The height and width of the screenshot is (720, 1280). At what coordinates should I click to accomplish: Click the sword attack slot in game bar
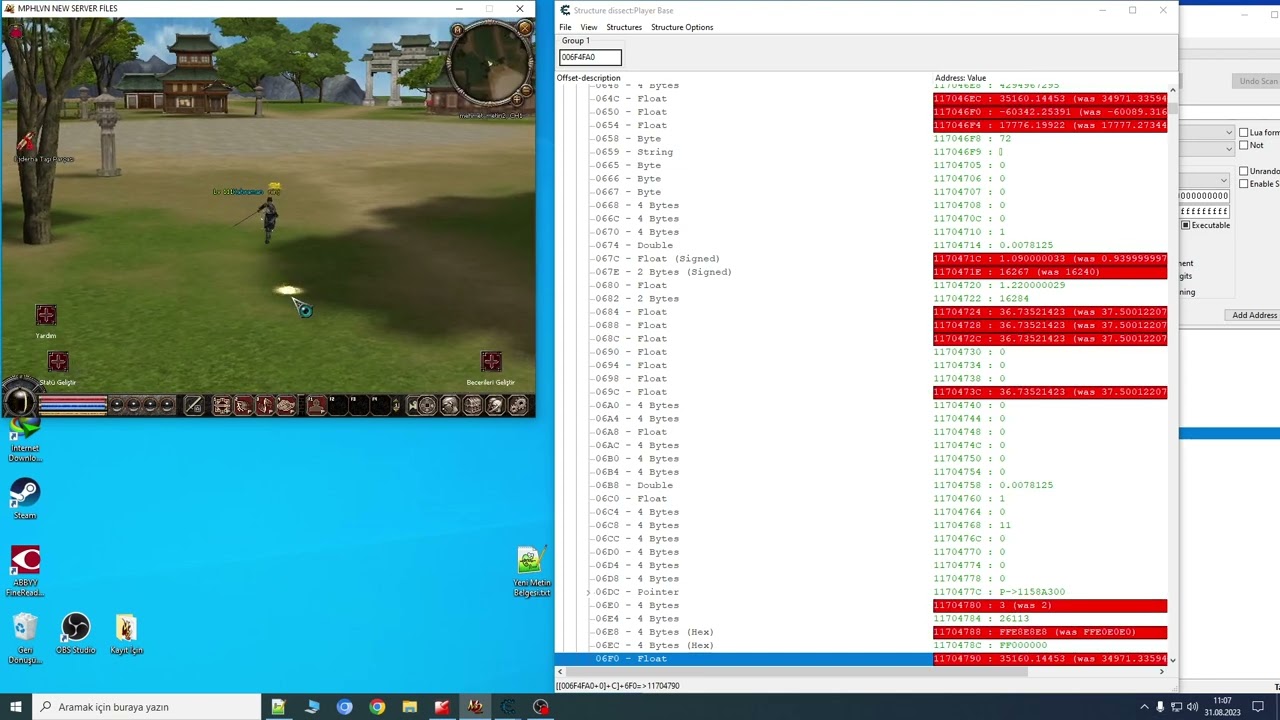pos(194,405)
